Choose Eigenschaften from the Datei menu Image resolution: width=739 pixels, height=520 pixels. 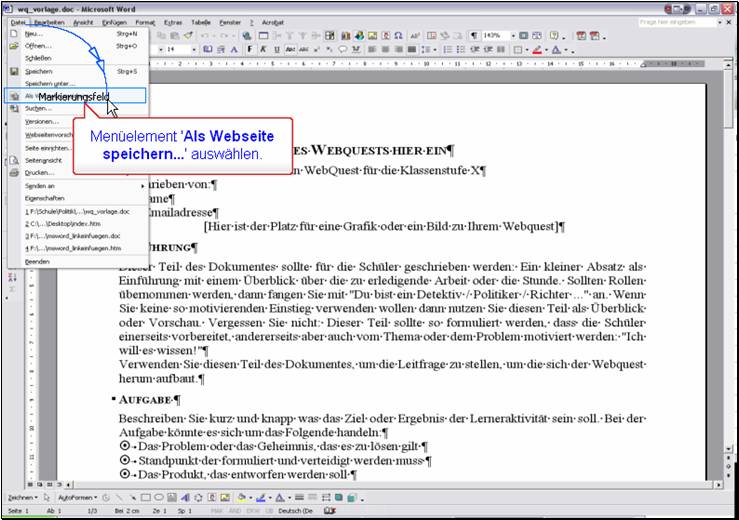[45, 198]
